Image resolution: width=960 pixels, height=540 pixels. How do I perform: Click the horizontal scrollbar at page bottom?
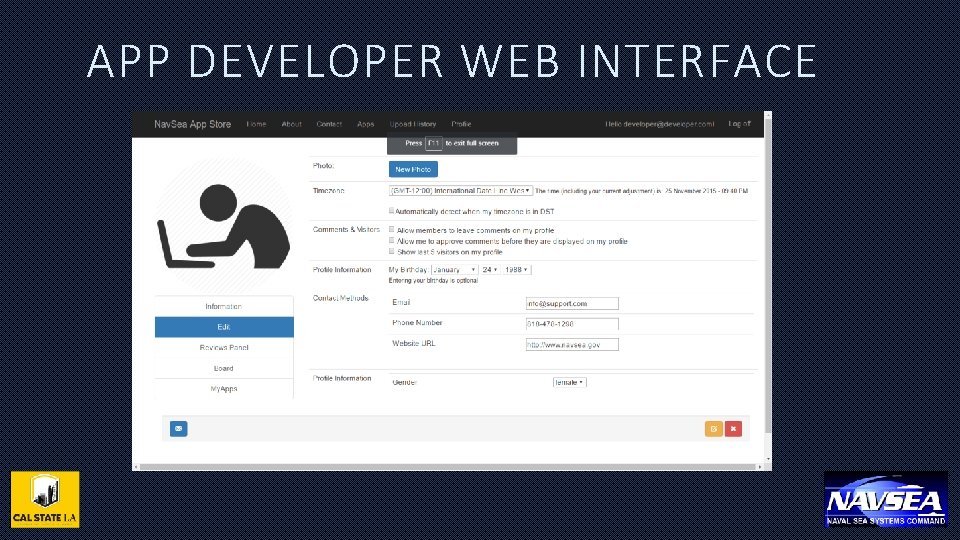click(x=448, y=467)
